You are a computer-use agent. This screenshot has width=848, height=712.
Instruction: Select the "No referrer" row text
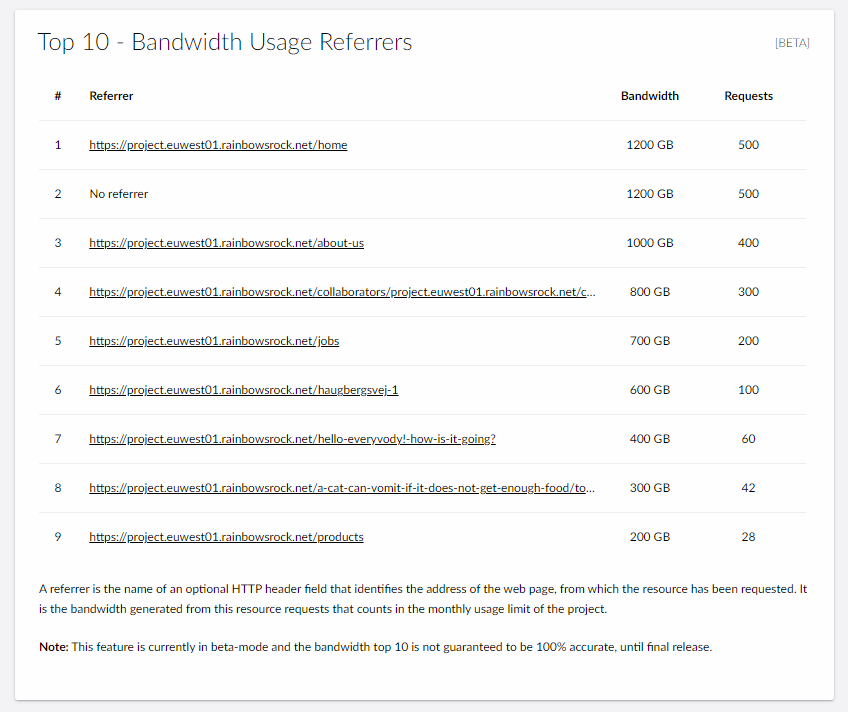(118, 194)
